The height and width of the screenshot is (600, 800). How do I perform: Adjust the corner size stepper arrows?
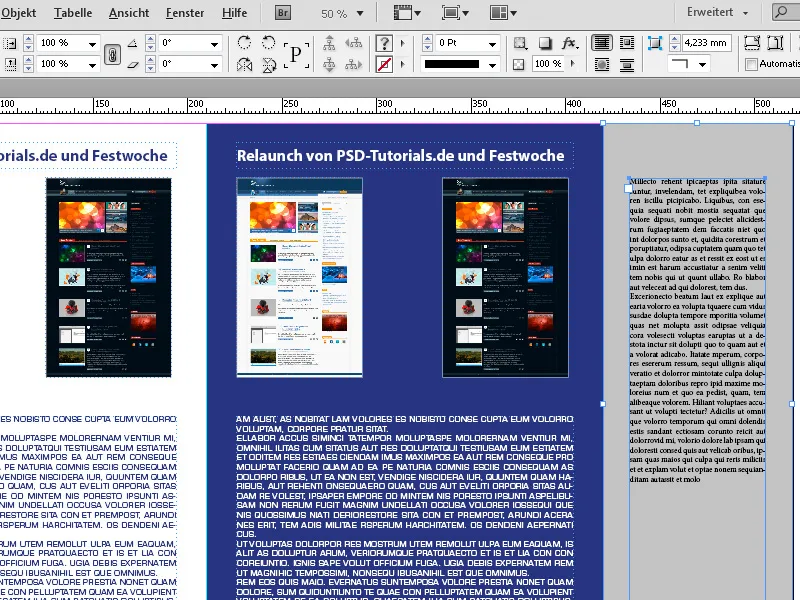674,43
